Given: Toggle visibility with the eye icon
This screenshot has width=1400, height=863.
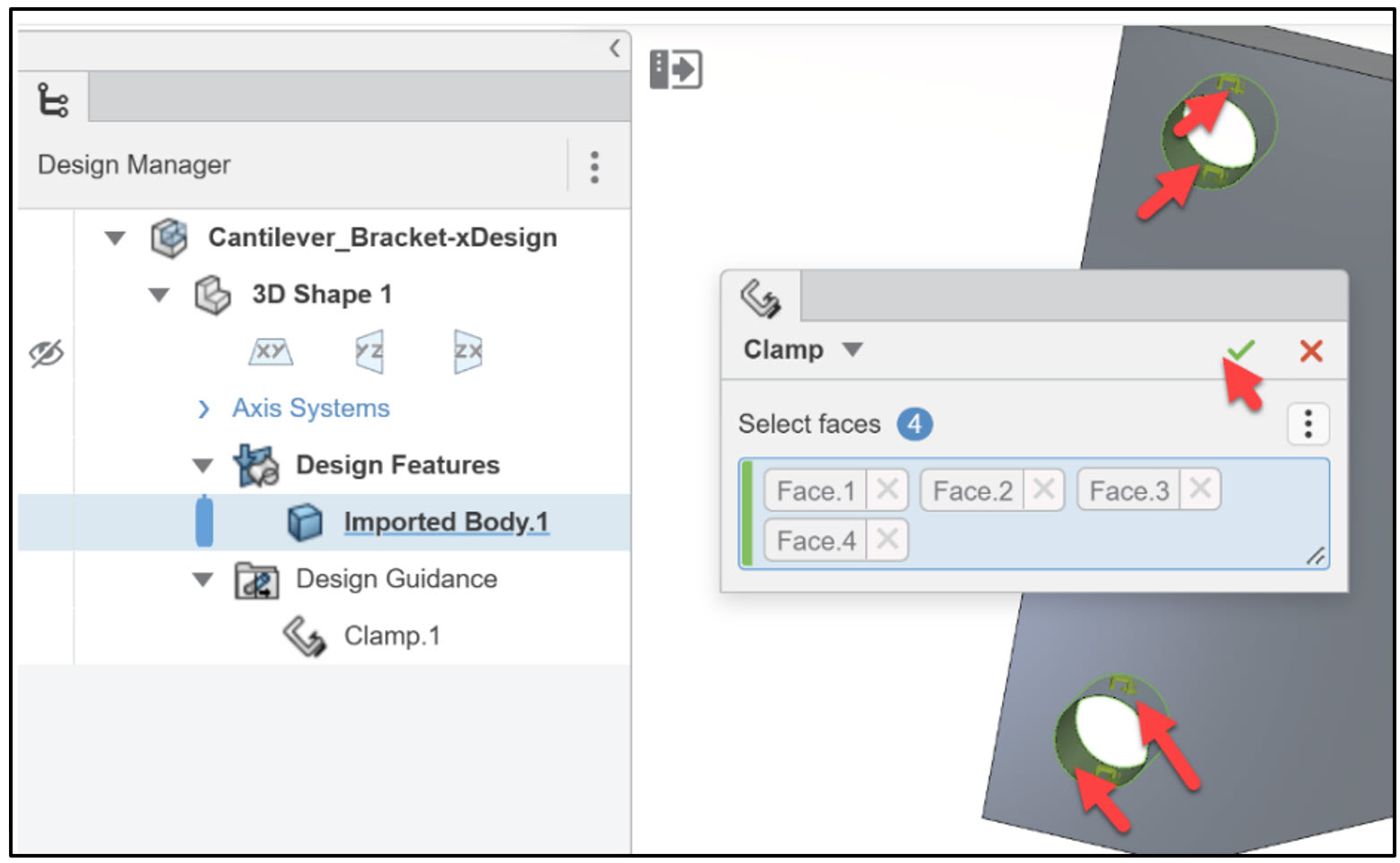Looking at the screenshot, I should (x=48, y=353).
